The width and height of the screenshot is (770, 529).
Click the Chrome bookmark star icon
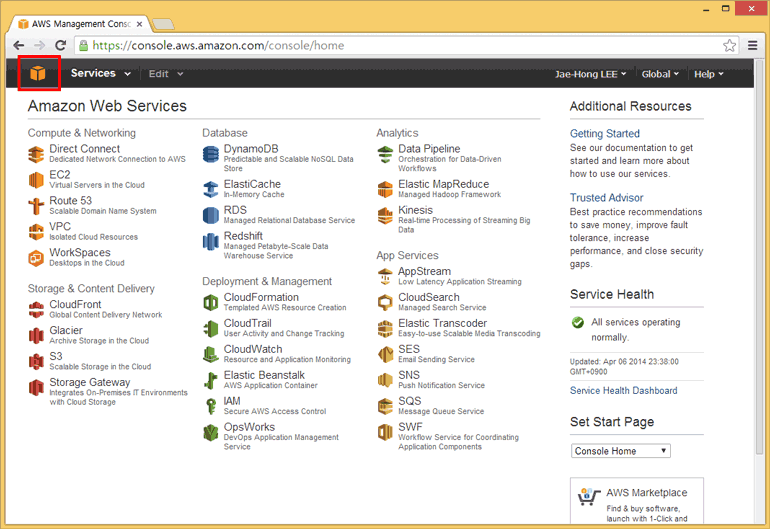[x=729, y=45]
